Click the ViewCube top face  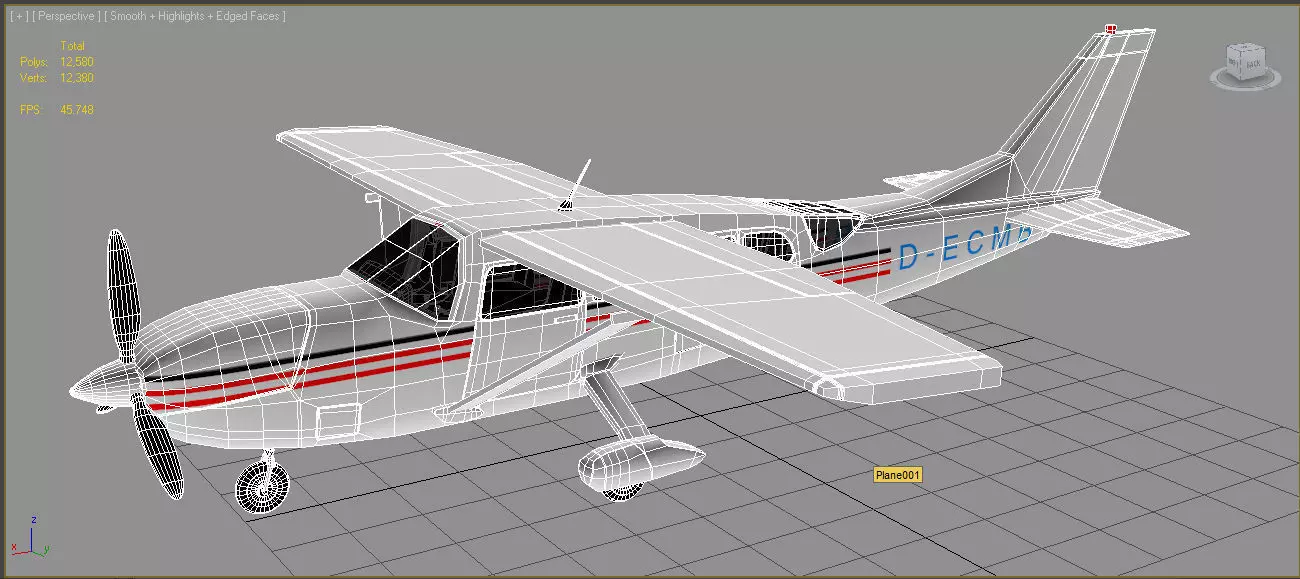pos(1247,49)
